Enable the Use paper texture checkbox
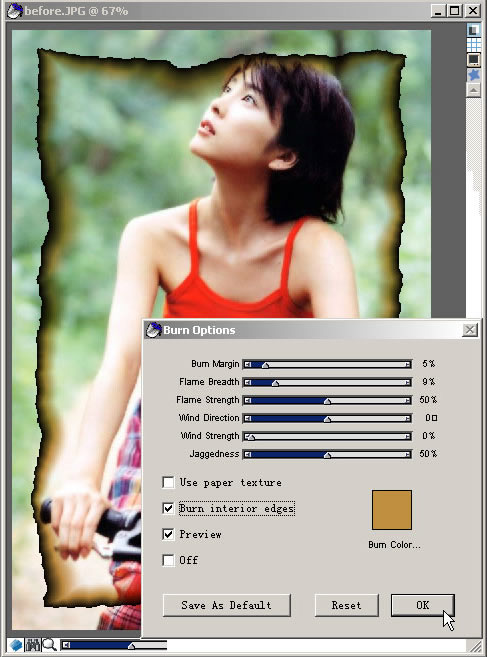This screenshot has width=487, height=657. 168,482
